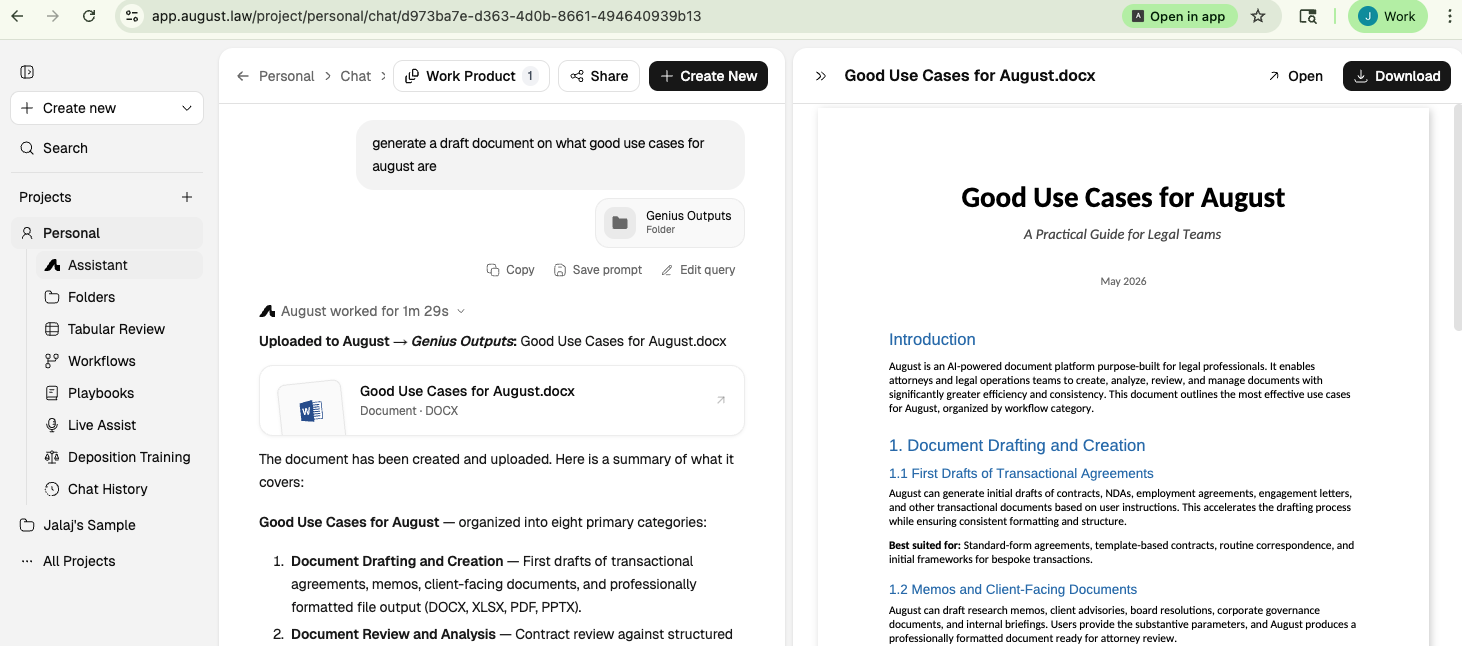Reload the page
This screenshot has width=1462, height=646.
89,16
